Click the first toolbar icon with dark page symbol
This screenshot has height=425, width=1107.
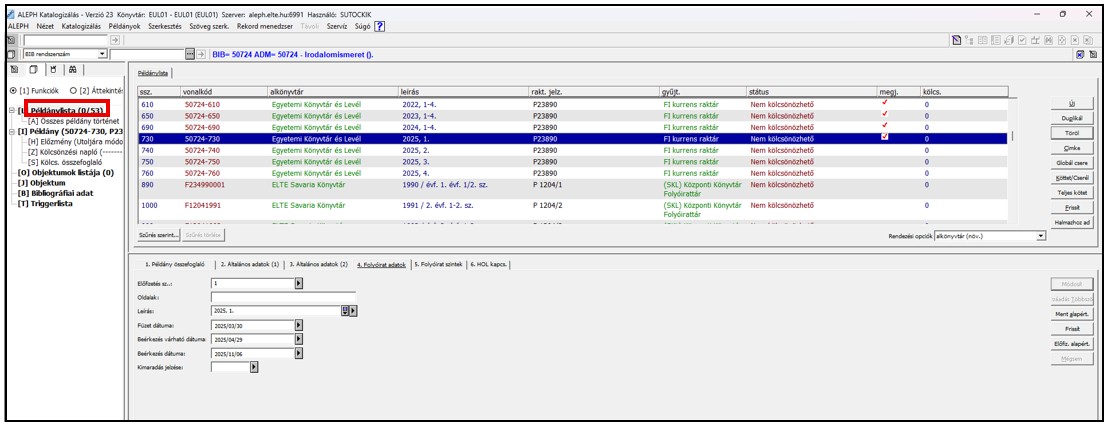pos(956,41)
